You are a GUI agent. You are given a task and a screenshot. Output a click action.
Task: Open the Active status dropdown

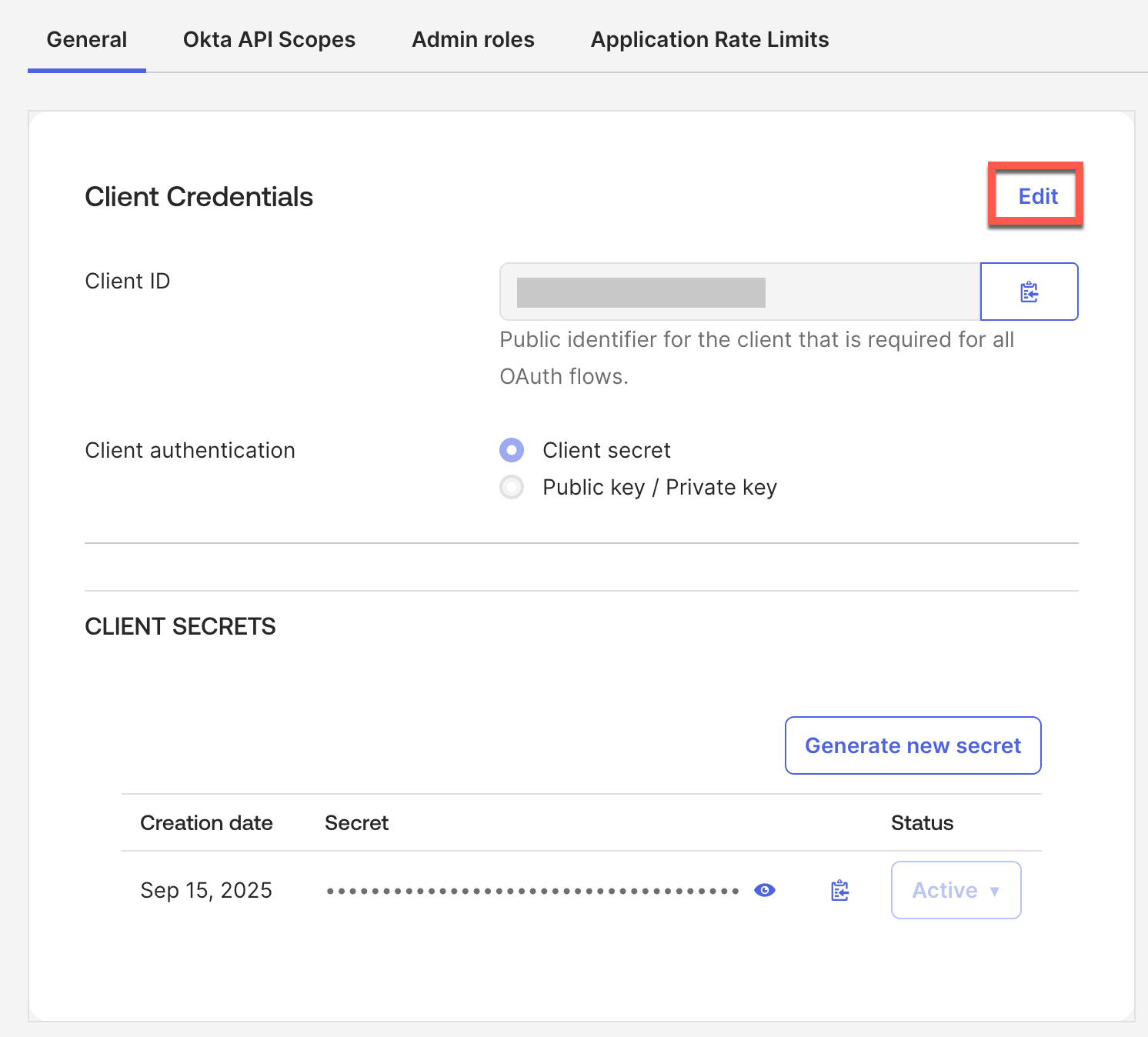pyautogui.click(x=956, y=890)
